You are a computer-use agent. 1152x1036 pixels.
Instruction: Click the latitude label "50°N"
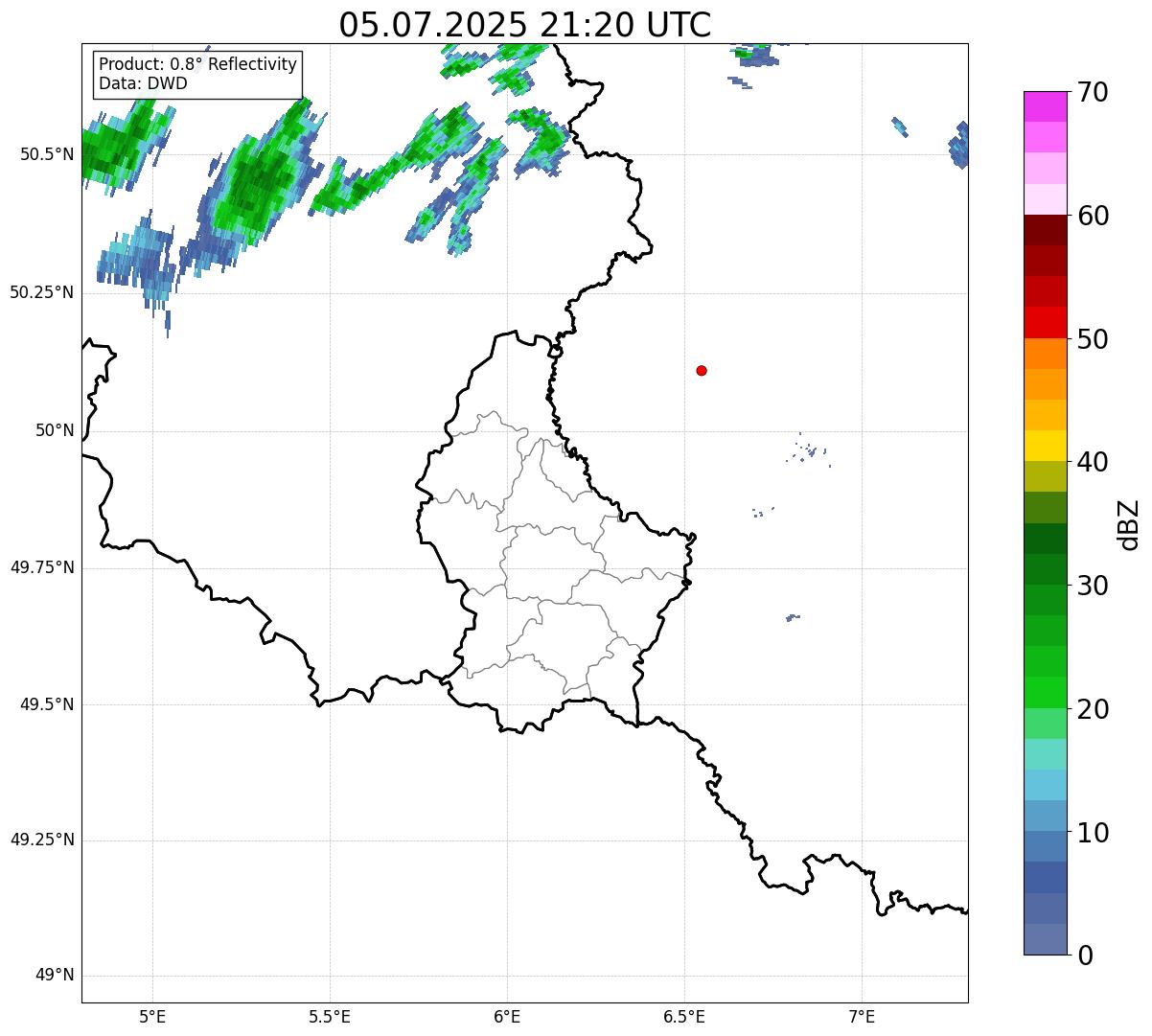point(55,430)
